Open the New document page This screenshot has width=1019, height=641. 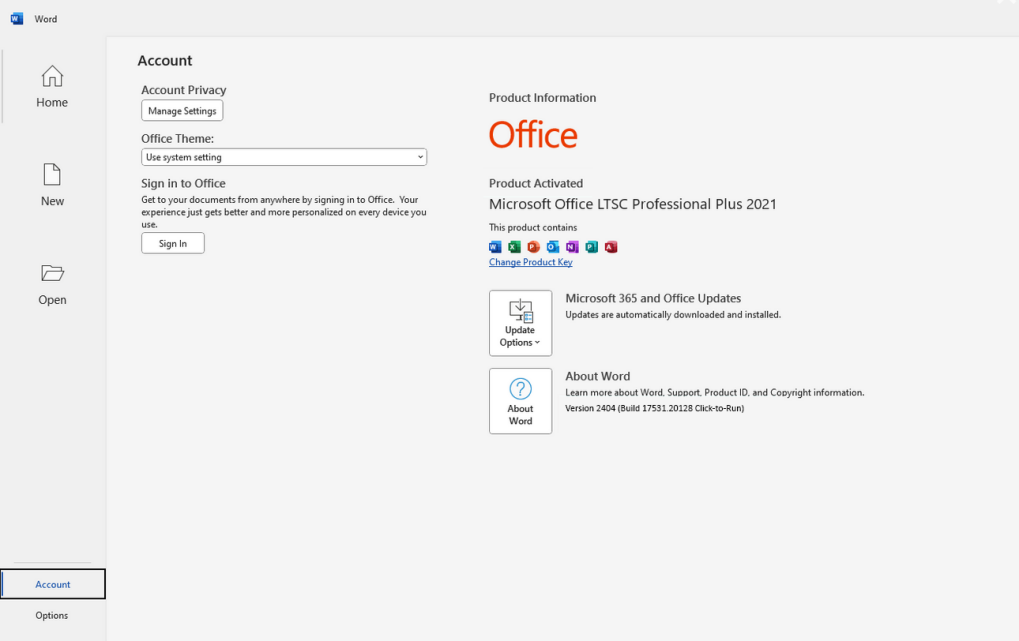(x=52, y=185)
